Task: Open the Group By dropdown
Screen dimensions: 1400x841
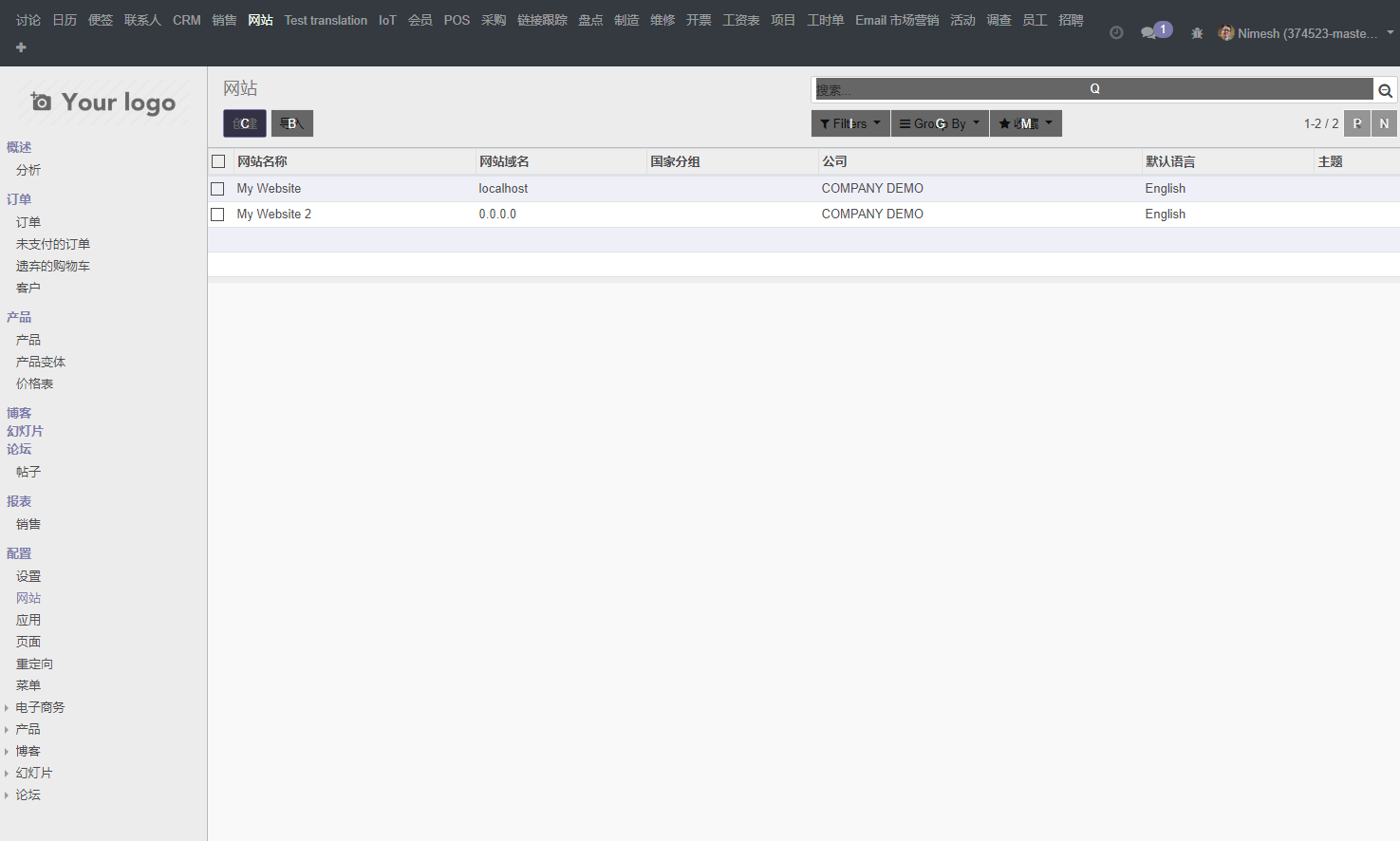Action: [939, 123]
